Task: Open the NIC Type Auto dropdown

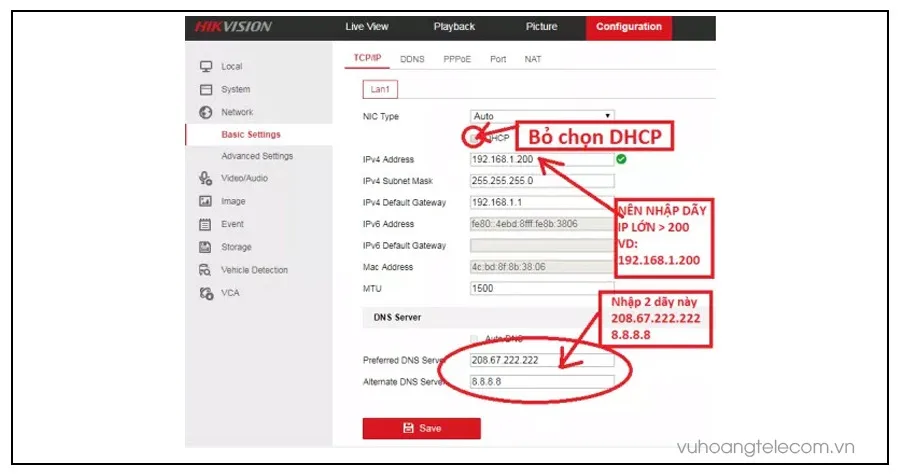Action: point(542,116)
